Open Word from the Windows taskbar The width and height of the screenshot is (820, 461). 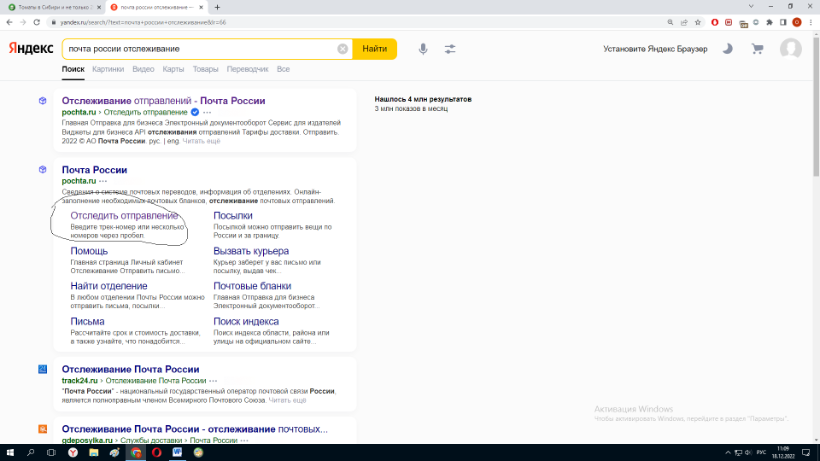(x=177, y=452)
